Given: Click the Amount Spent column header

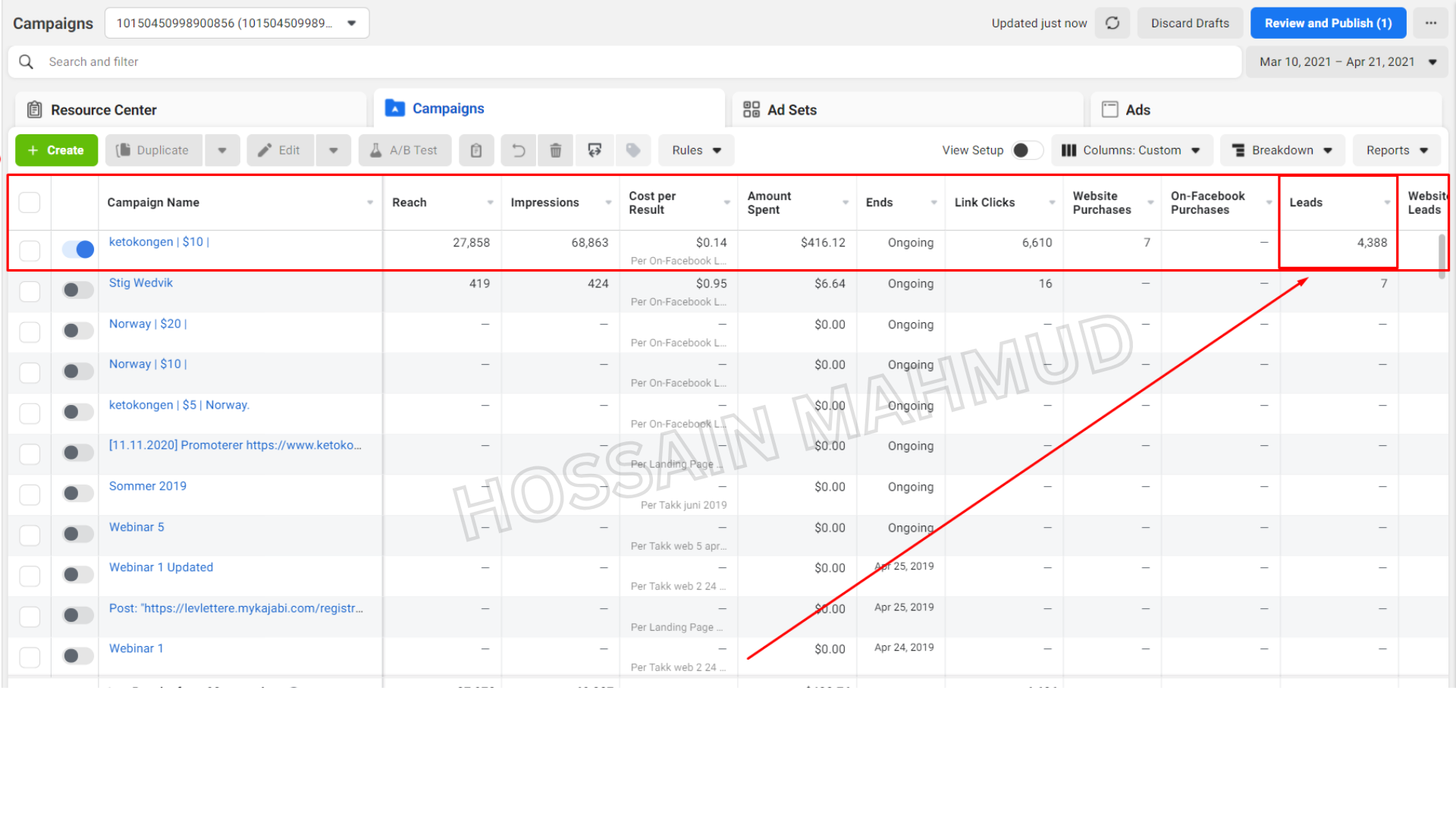Looking at the screenshot, I should [x=797, y=202].
